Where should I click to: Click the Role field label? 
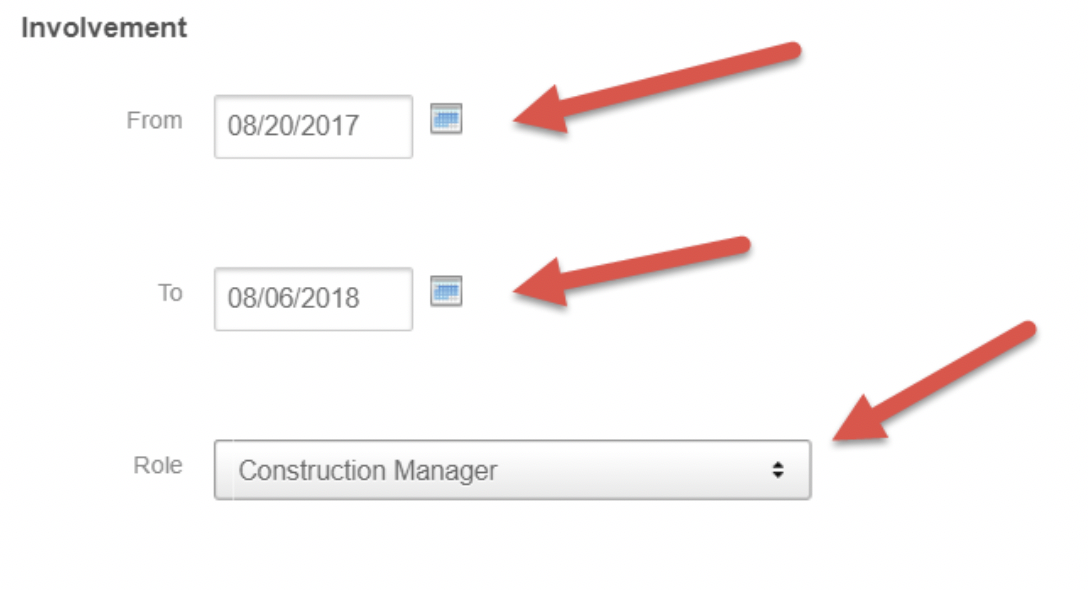pyautogui.click(x=158, y=465)
